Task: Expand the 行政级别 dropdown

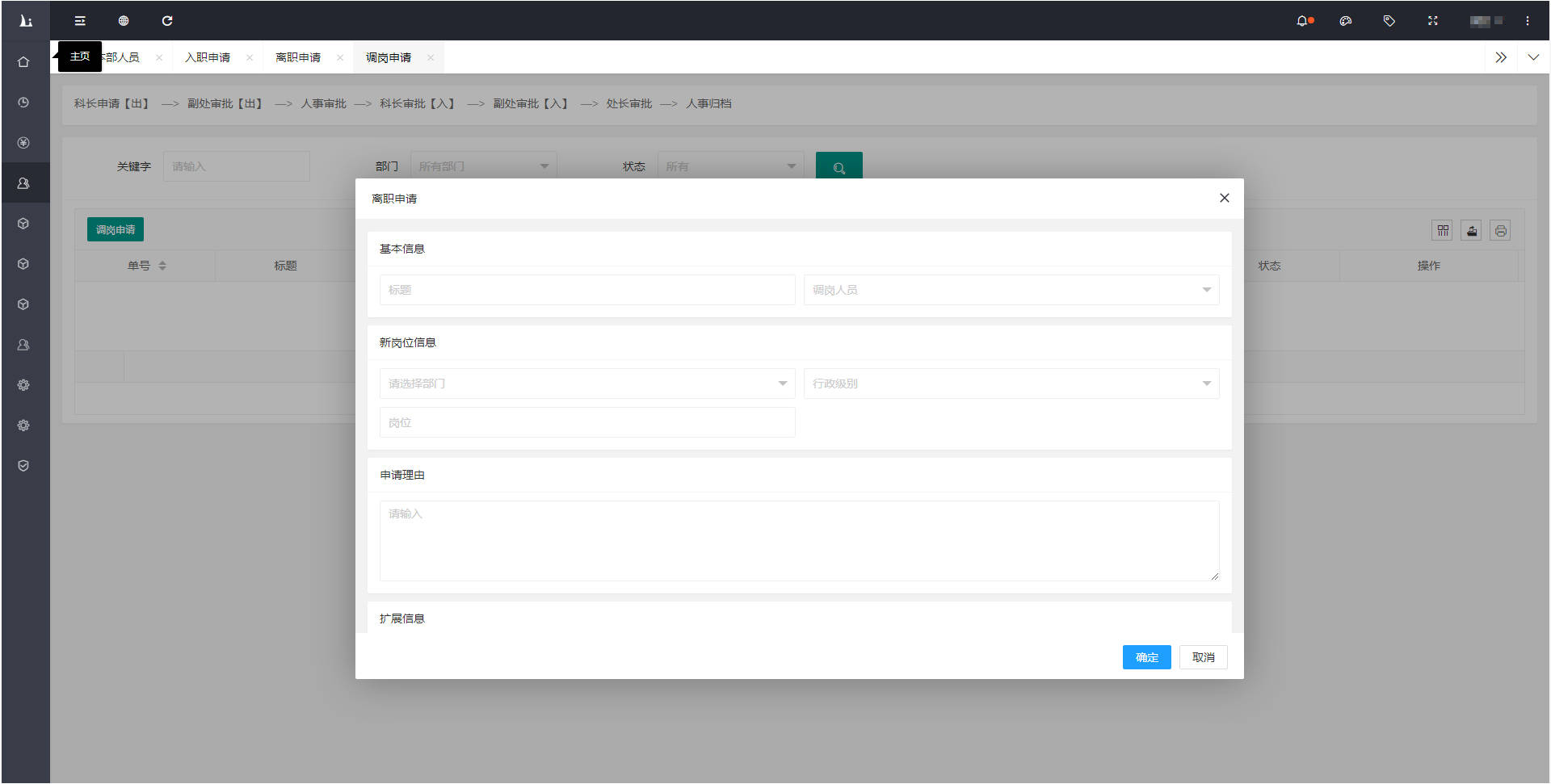Action: click(x=1011, y=384)
